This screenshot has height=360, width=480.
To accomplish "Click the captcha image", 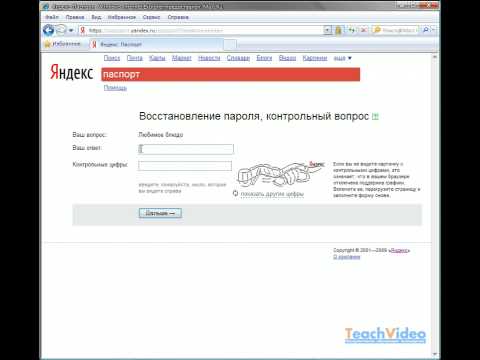I will [281, 174].
